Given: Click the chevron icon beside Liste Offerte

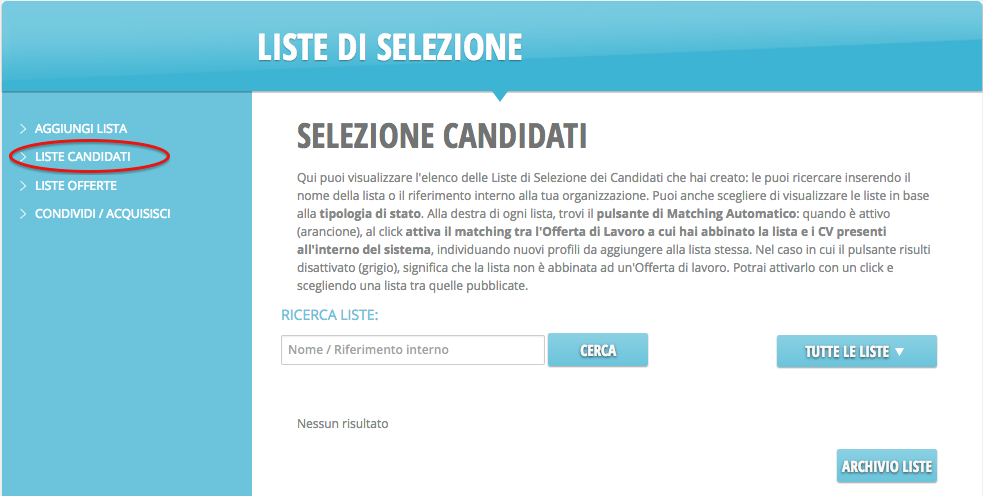Looking at the screenshot, I should point(23,186).
